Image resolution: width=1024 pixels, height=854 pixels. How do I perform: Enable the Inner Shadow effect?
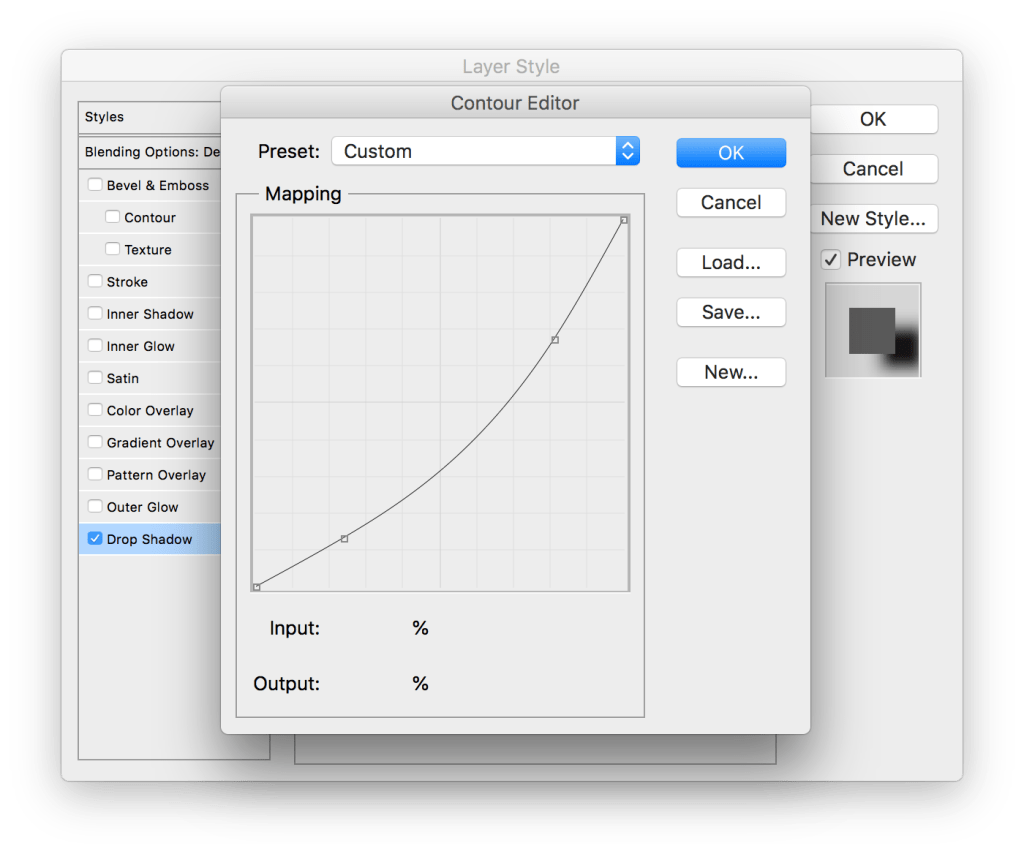tap(95, 314)
